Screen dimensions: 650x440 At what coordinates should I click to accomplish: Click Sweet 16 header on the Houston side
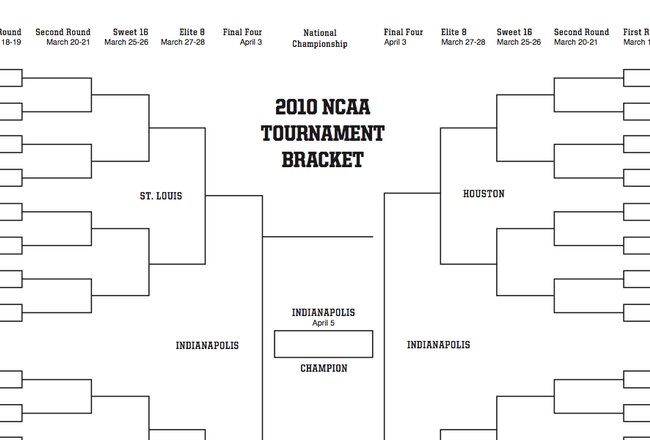[519, 37]
